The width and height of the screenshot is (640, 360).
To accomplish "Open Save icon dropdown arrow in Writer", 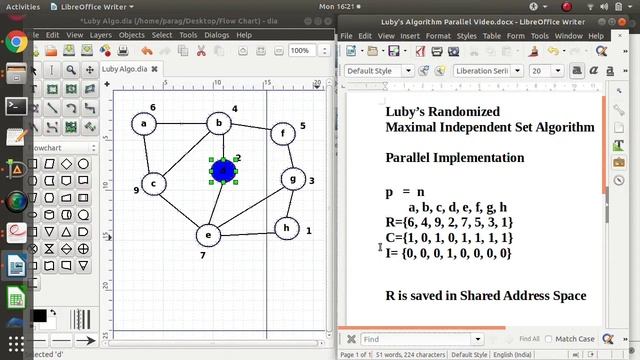I will pos(405,51).
